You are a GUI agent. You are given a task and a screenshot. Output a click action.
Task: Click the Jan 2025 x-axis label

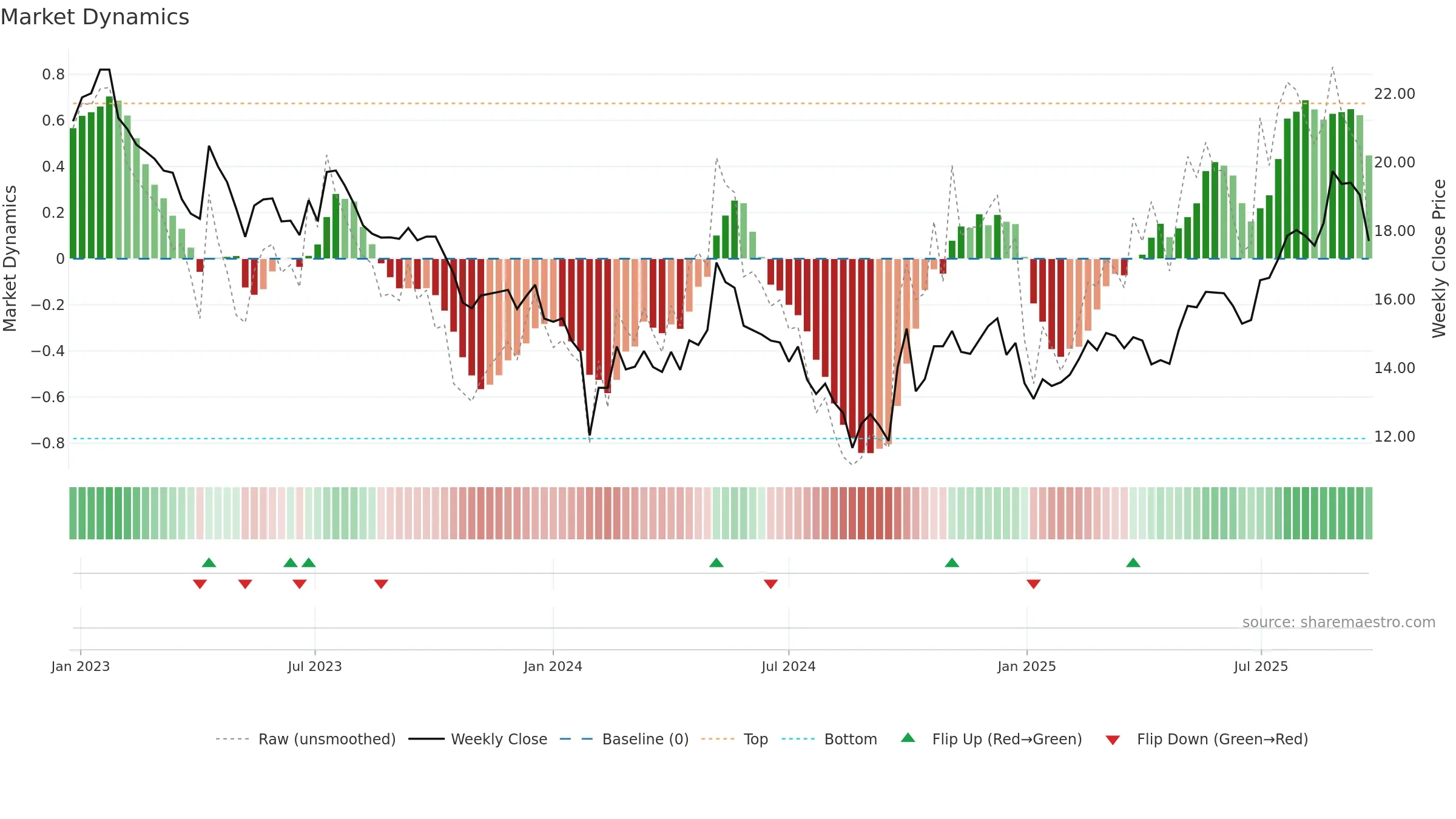point(1027,666)
